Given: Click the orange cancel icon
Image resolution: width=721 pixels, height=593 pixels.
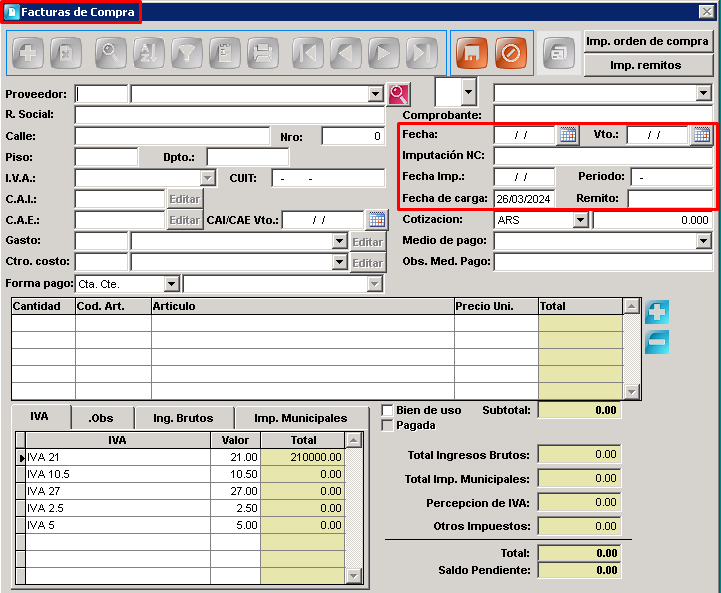Looking at the screenshot, I should click(510, 53).
